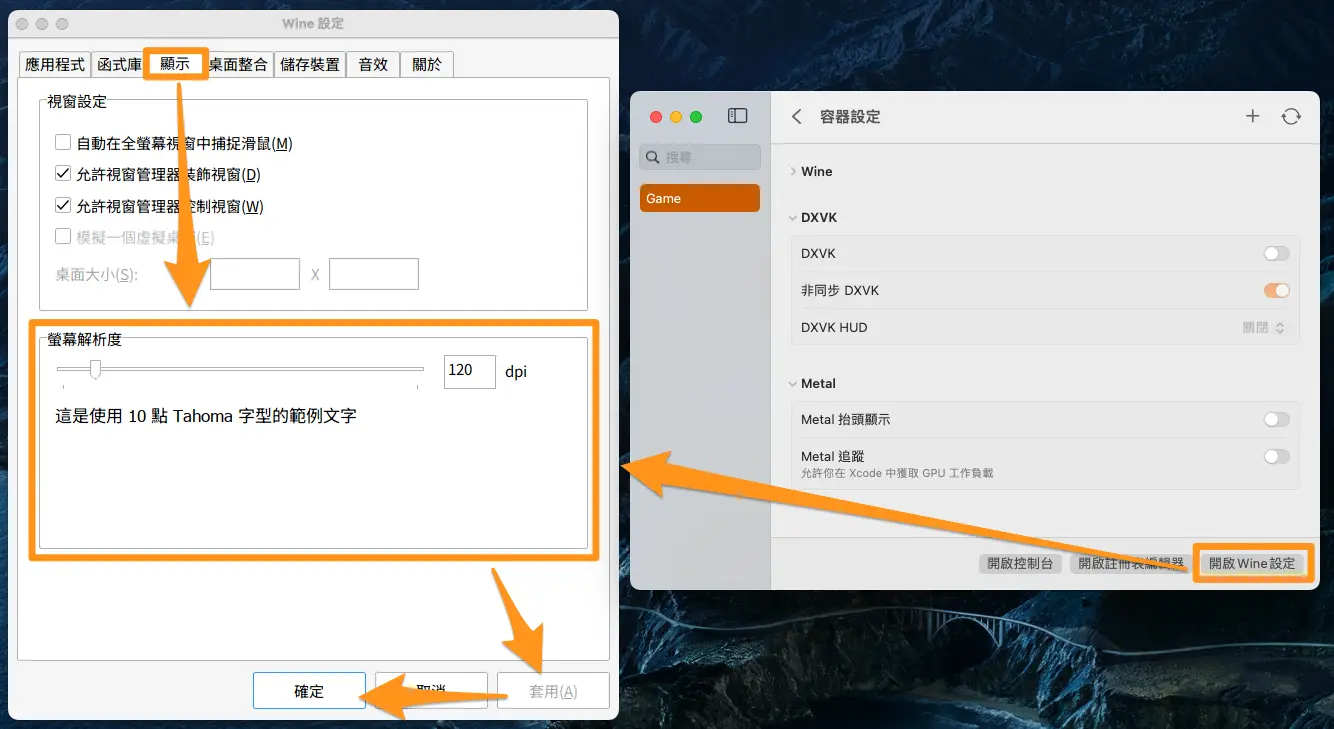The width and height of the screenshot is (1334, 729).
Task: Turn off the 非同步 DXVK switch
Action: (1276, 291)
